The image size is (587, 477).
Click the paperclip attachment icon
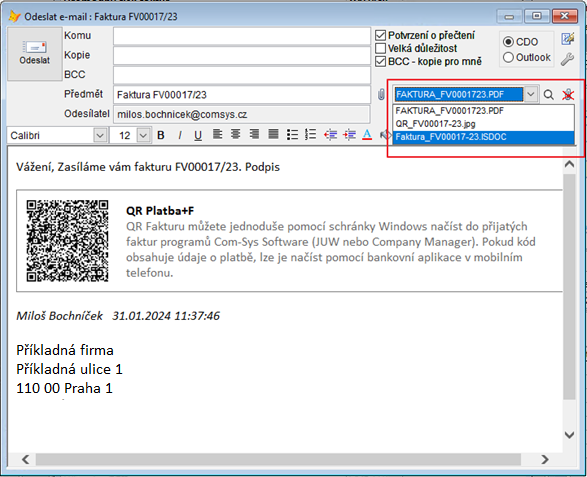(x=381, y=94)
